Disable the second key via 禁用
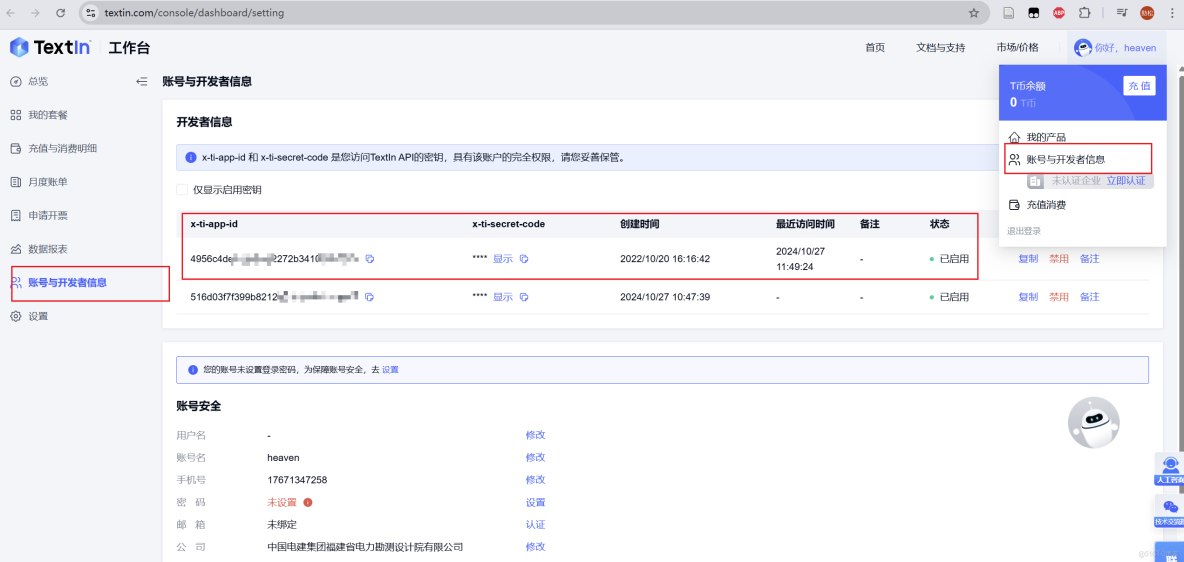 [x=1058, y=297]
